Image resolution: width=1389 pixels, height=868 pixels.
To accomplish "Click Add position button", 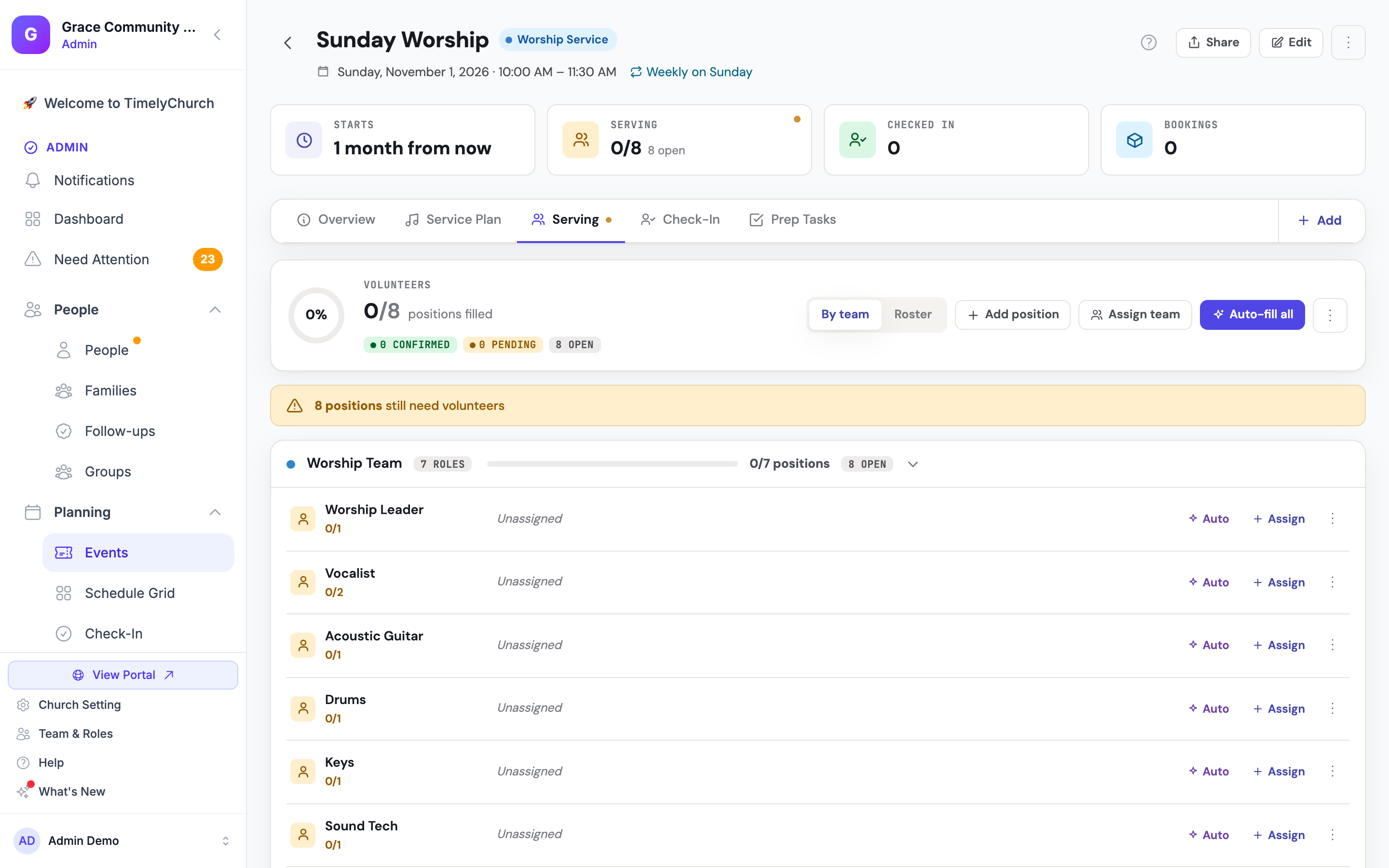I will click(x=1012, y=314).
